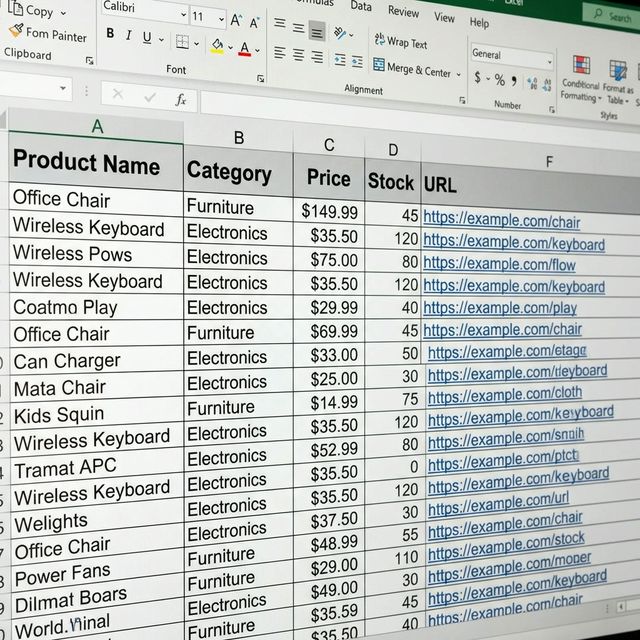Apply the yellow Fill Color
This screenshot has height=640, width=640.
click(218, 46)
